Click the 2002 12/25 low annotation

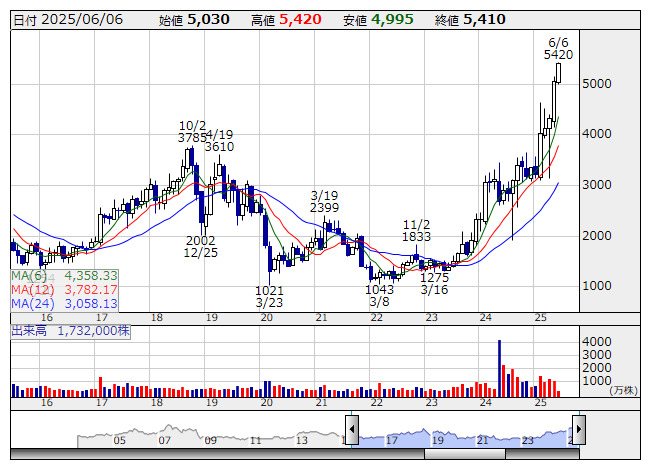point(200,246)
